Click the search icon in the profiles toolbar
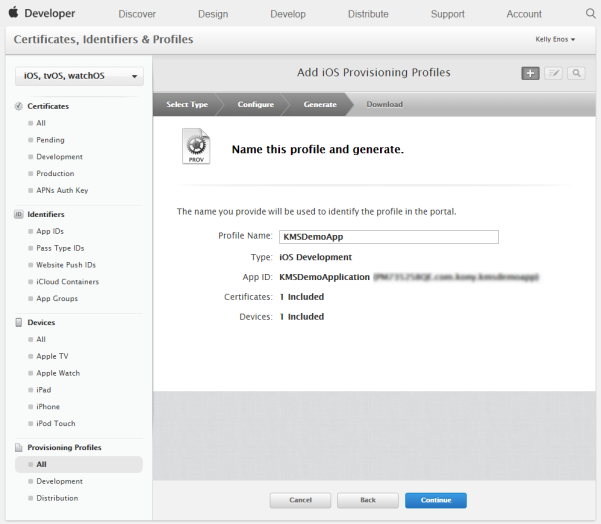This screenshot has height=524, width=601. 576,73
